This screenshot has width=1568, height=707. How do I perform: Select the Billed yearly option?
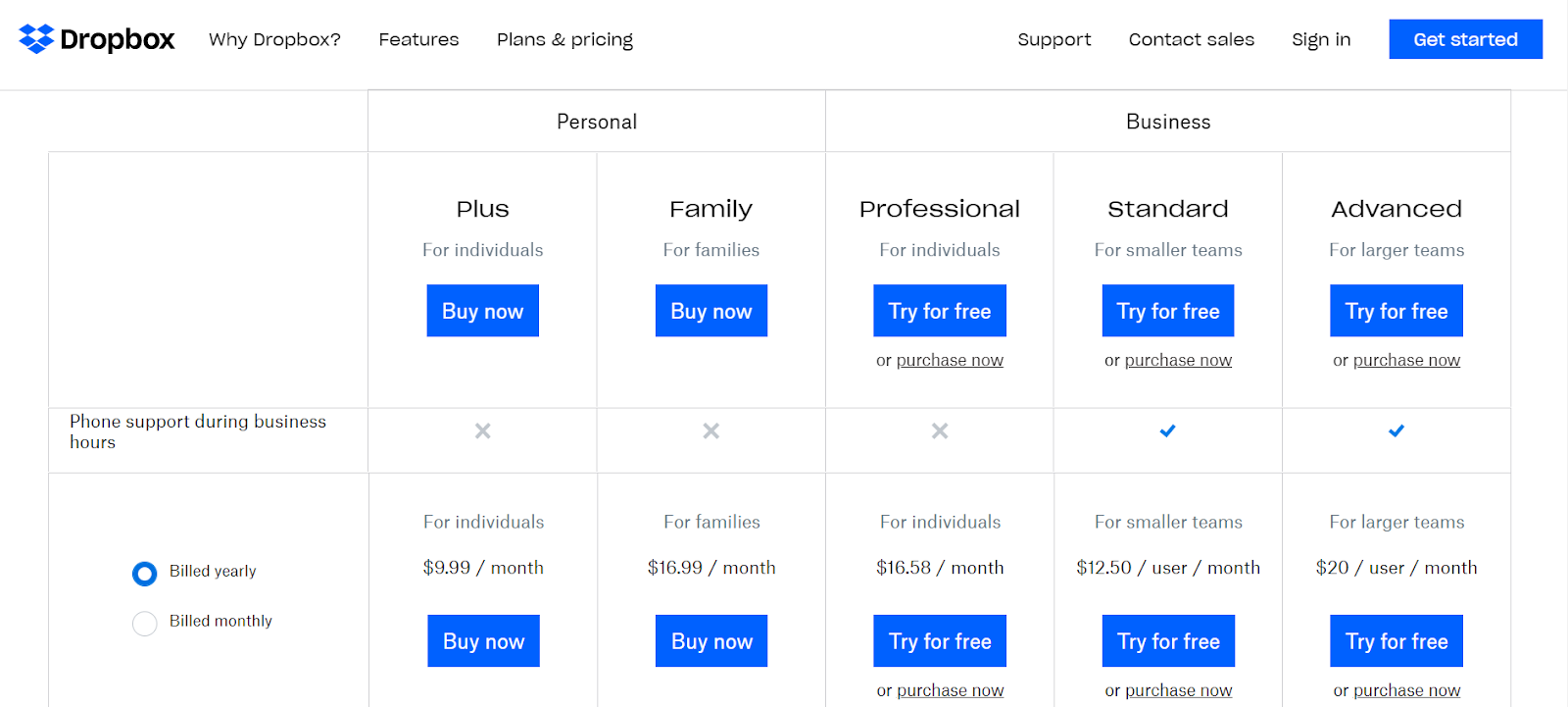point(144,574)
